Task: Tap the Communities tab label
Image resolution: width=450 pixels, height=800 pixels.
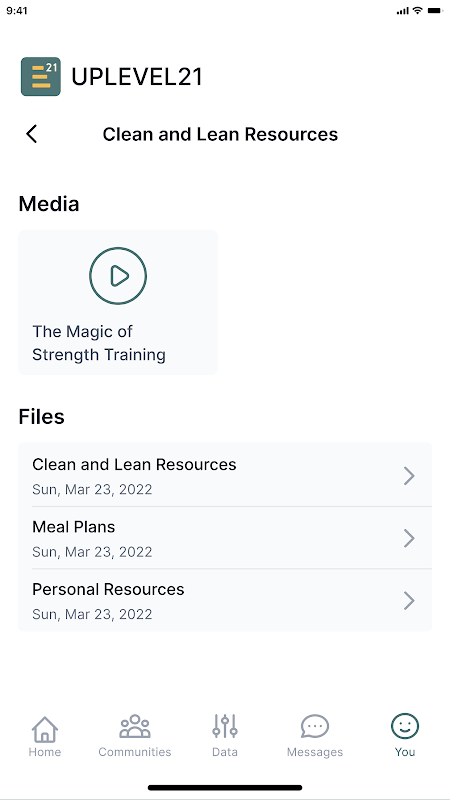Action: pos(135,752)
